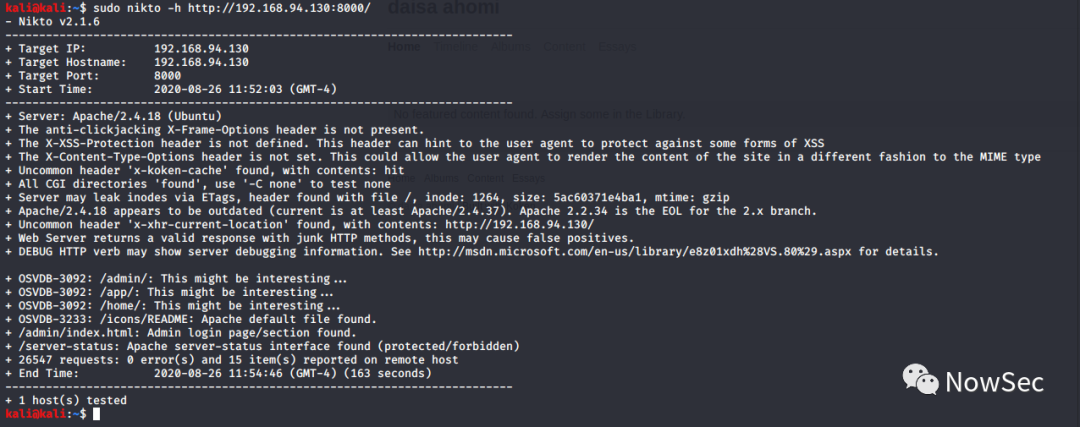Click the terminal cursor block at the last prompt
The image size is (1080, 427).
tap(95, 414)
